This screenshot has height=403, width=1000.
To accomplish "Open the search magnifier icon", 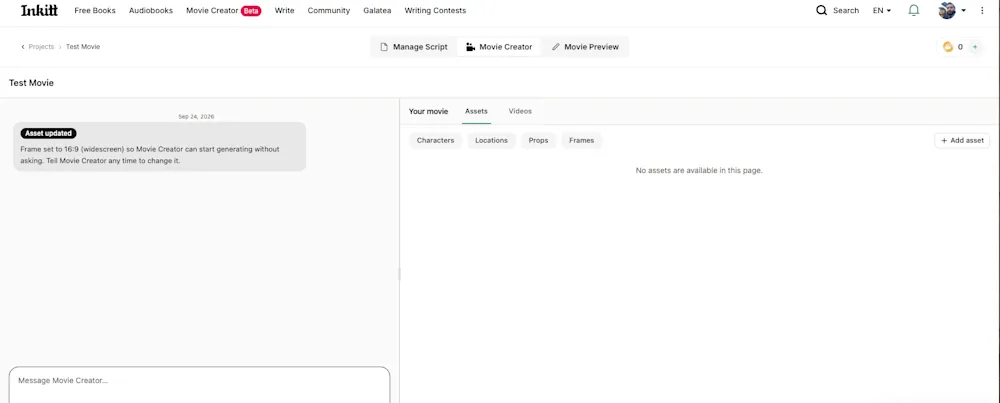I will click(821, 10).
